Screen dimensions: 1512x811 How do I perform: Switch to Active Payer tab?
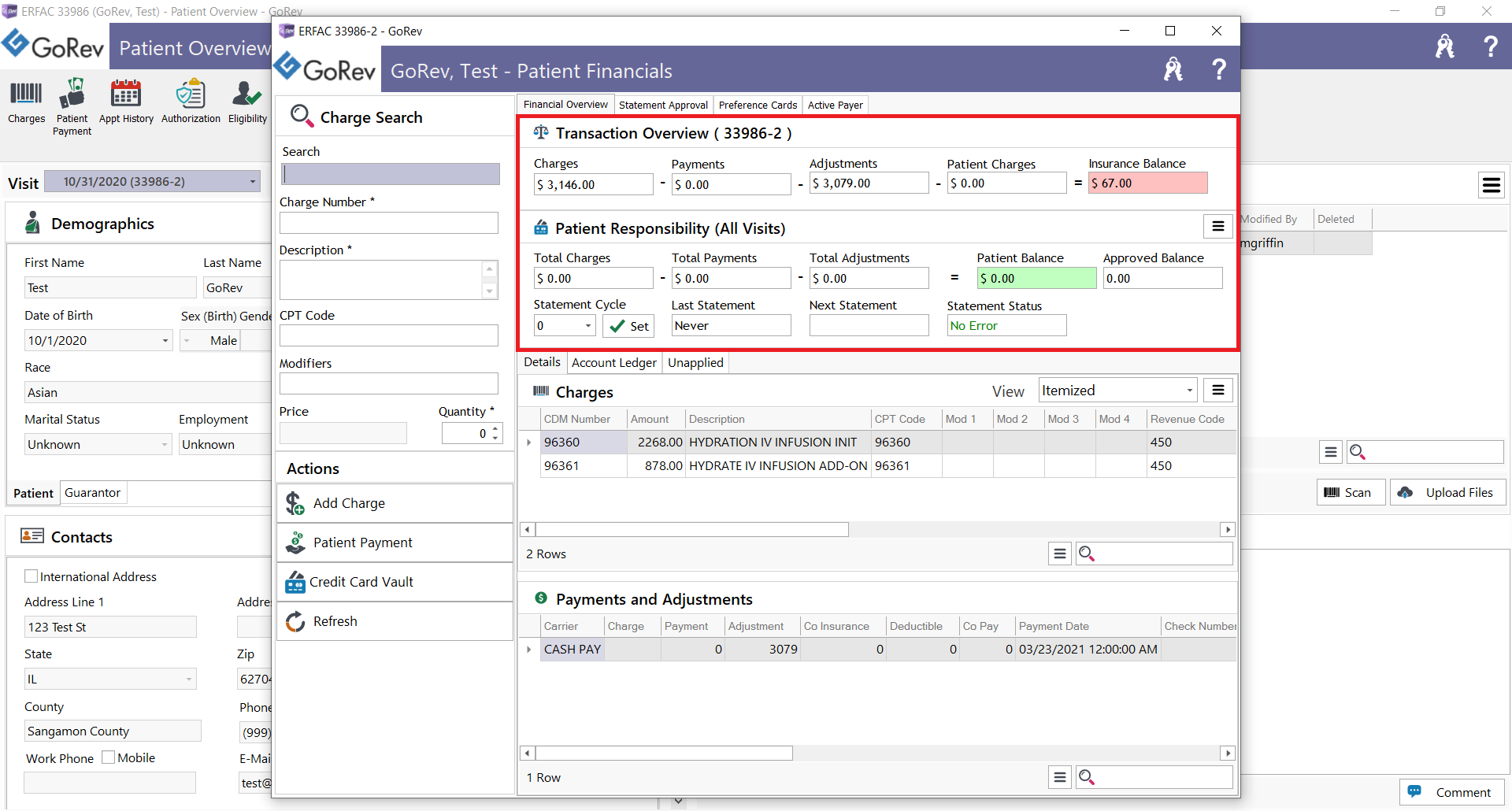click(x=835, y=105)
